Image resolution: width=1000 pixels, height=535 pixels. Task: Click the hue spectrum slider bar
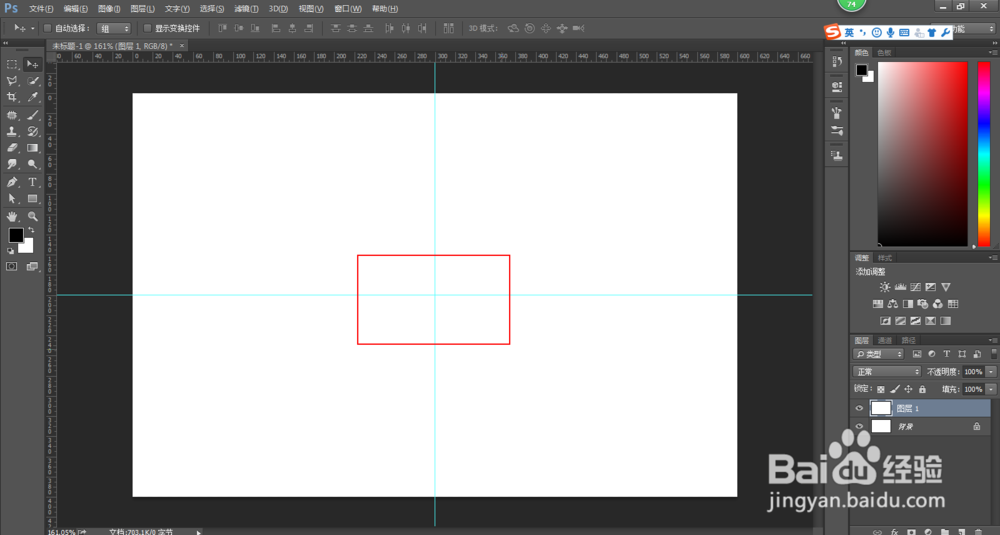984,154
